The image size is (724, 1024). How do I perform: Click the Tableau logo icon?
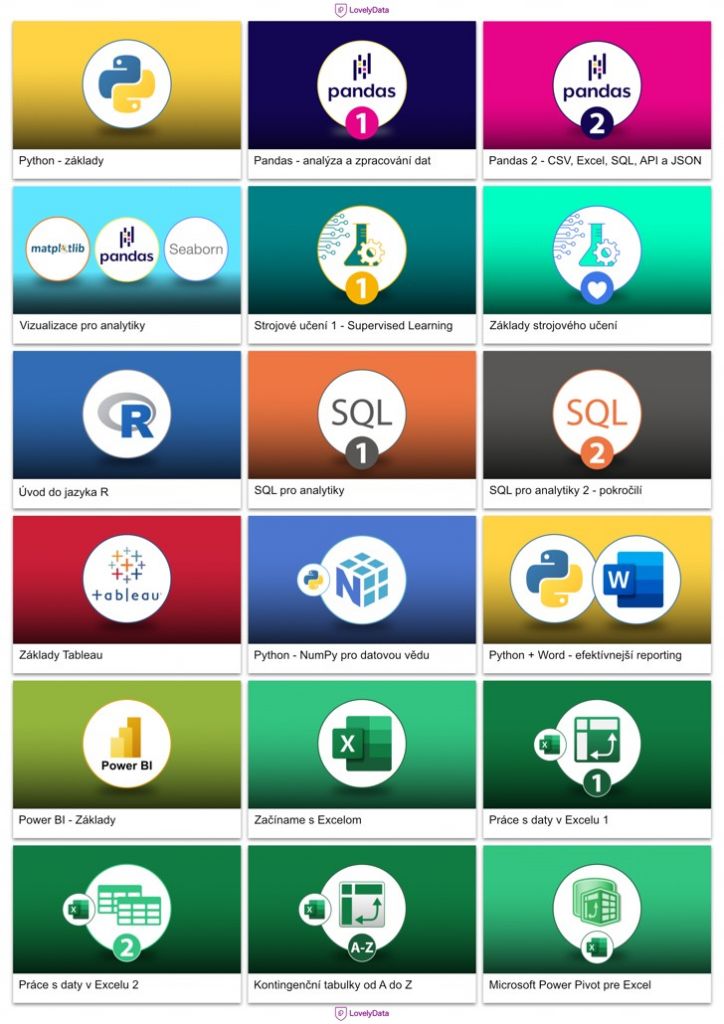(x=126, y=578)
